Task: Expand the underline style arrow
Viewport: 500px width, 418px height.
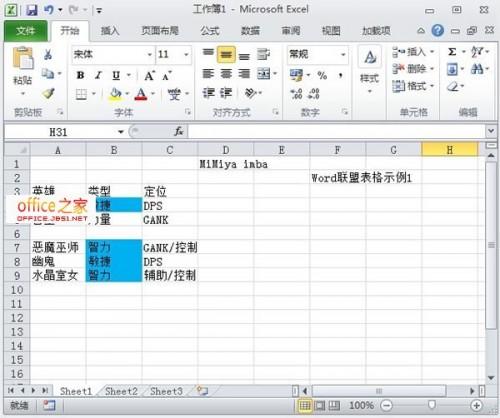Action: (x=128, y=75)
